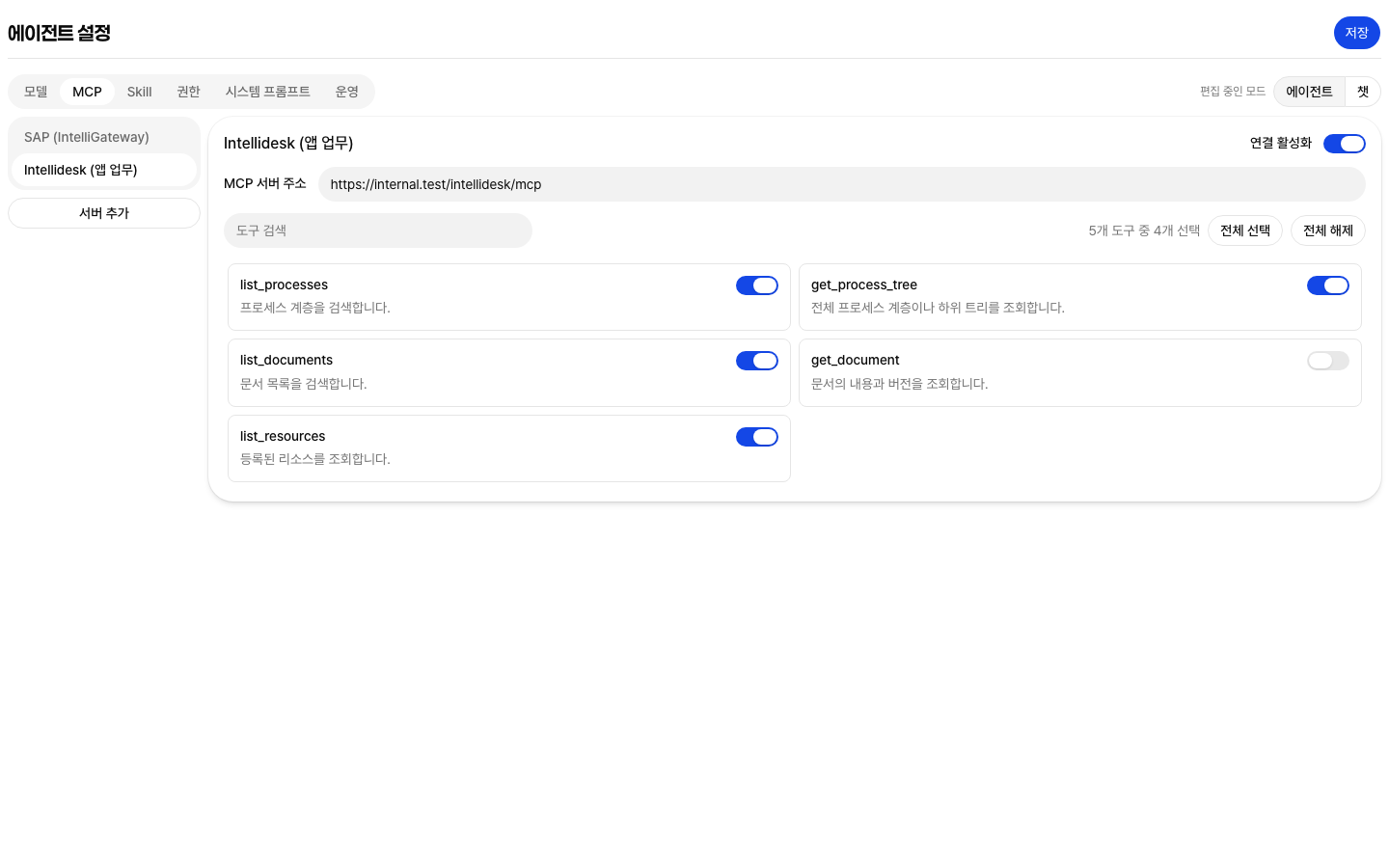Image resolution: width=1389 pixels, height=868 pixels.
Task: Click description 등록된 리소스를 조회합니다.
Action: [x=315, y=459]
